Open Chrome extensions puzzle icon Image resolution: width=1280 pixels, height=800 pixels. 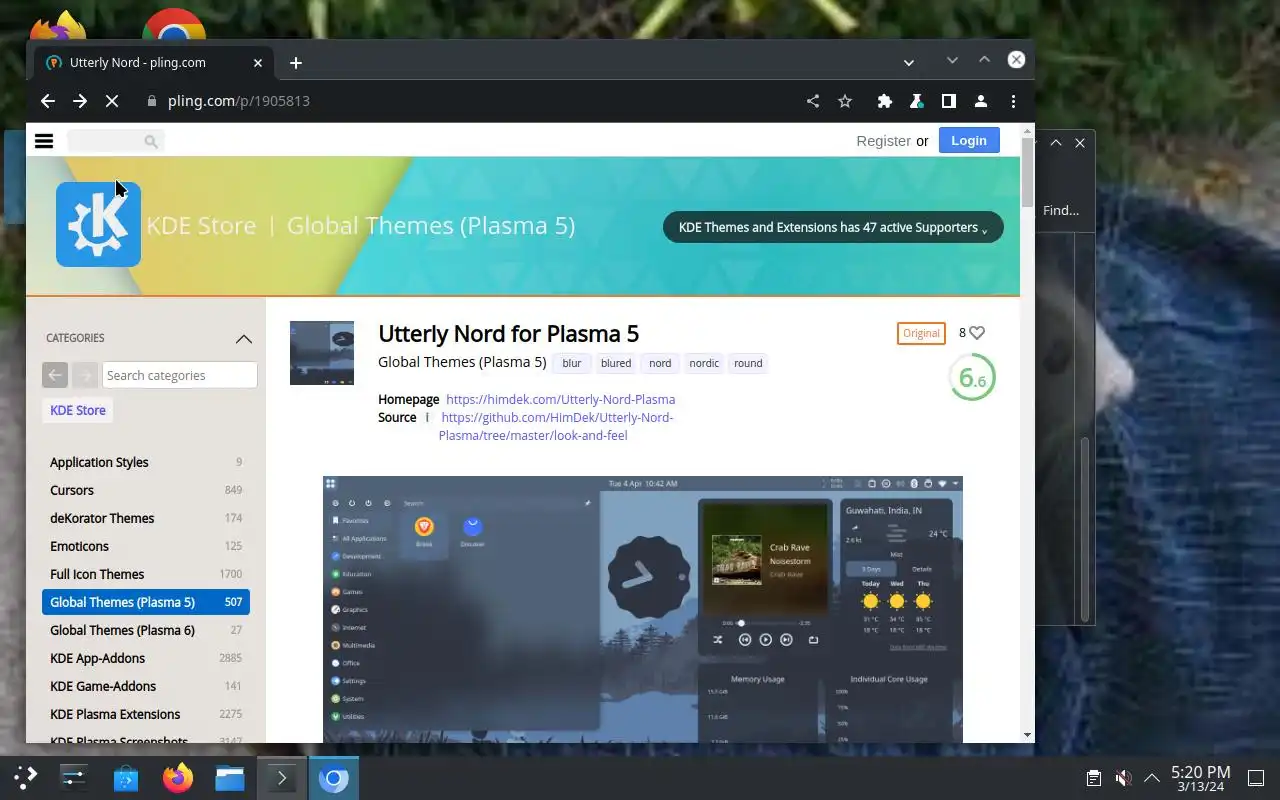click(885, 101)
